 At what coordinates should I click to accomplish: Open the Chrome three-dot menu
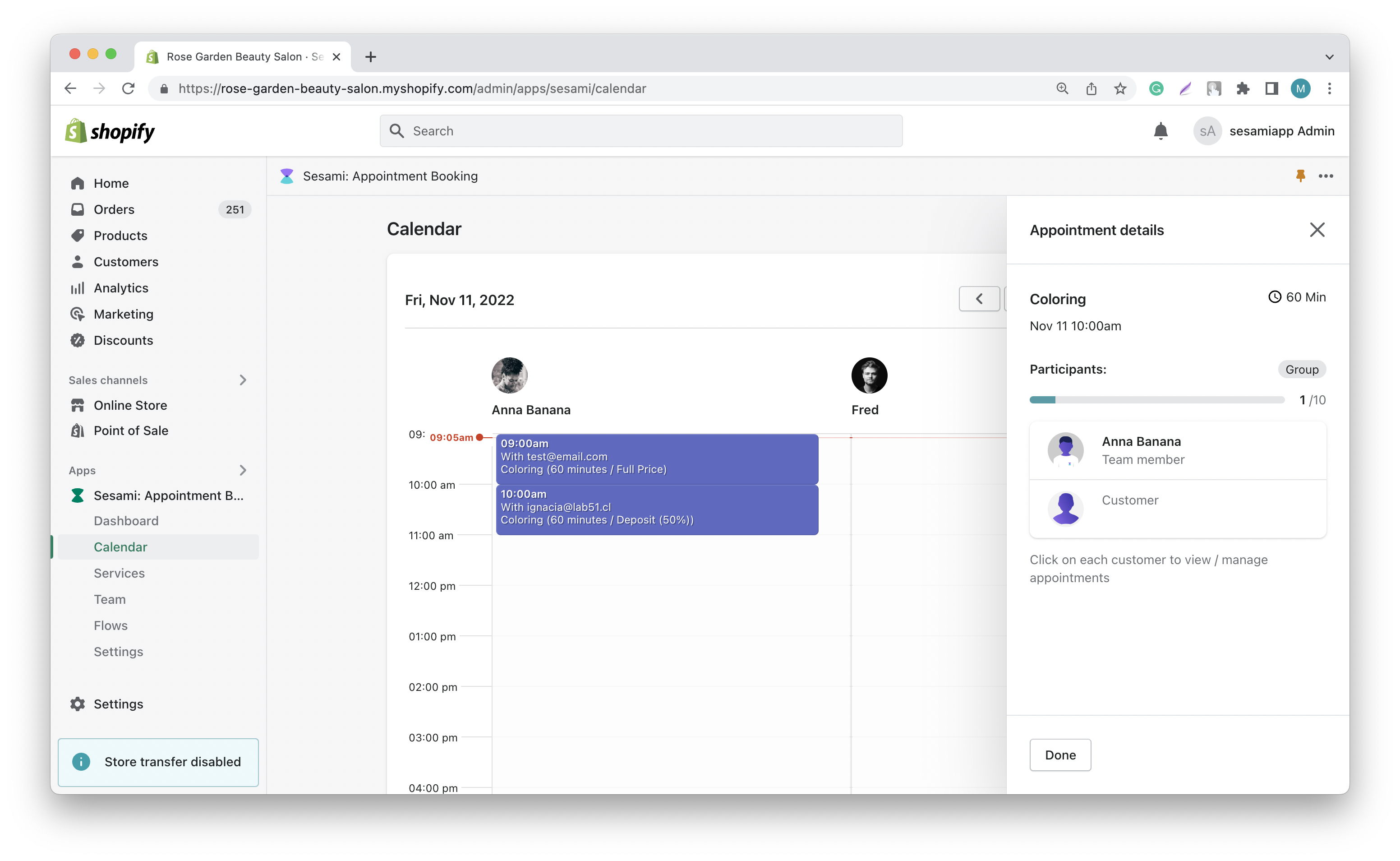point(1330,88)
